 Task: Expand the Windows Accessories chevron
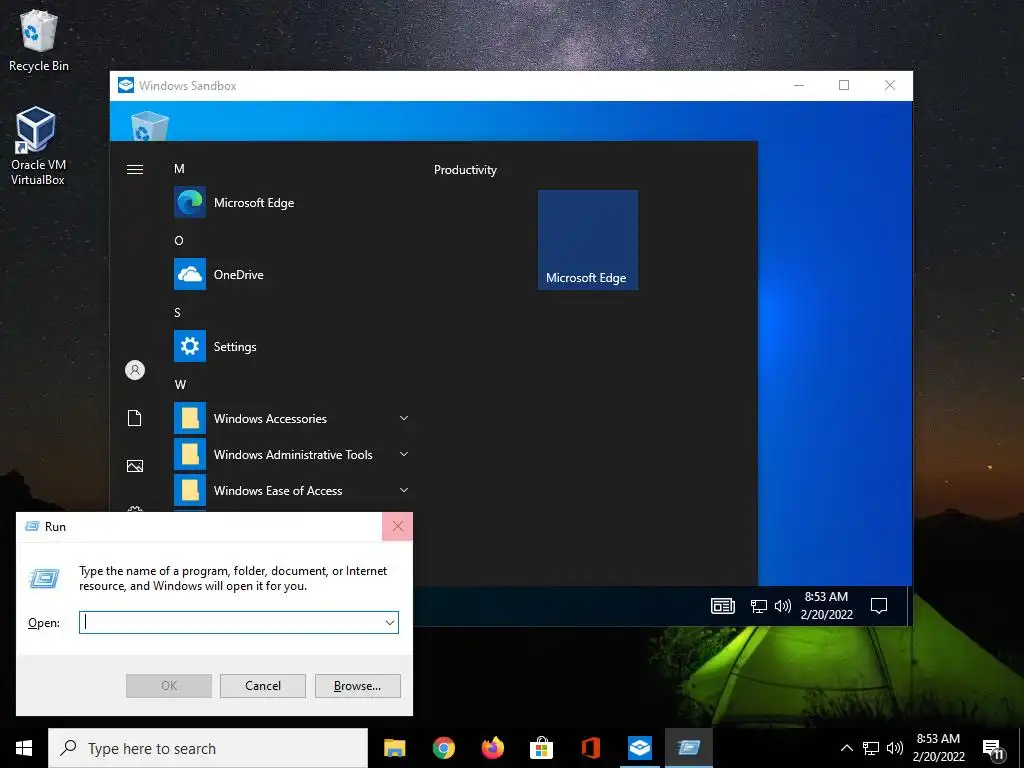click(x=404, y=418)
